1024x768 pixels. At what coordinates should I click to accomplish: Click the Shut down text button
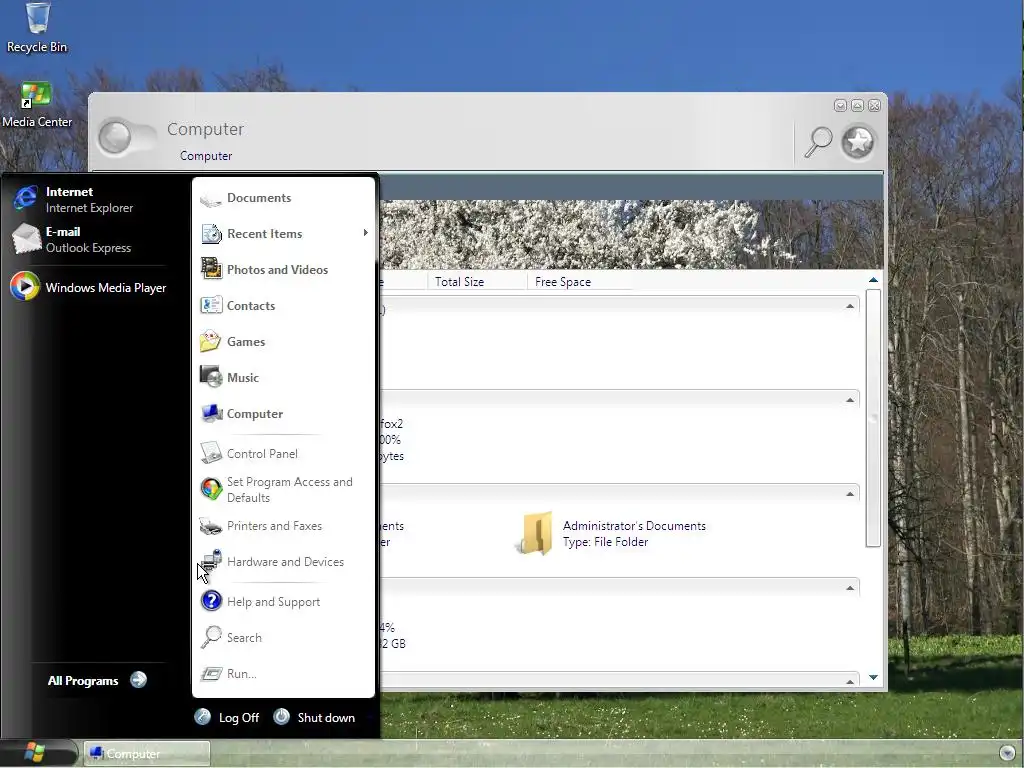click(327, 718)
